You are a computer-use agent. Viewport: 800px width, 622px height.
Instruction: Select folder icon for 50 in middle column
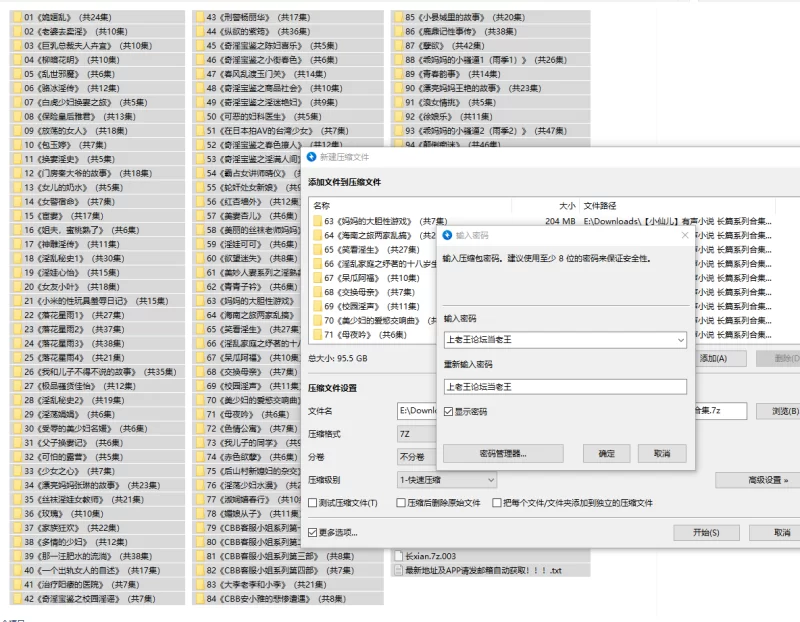point(199,116)
